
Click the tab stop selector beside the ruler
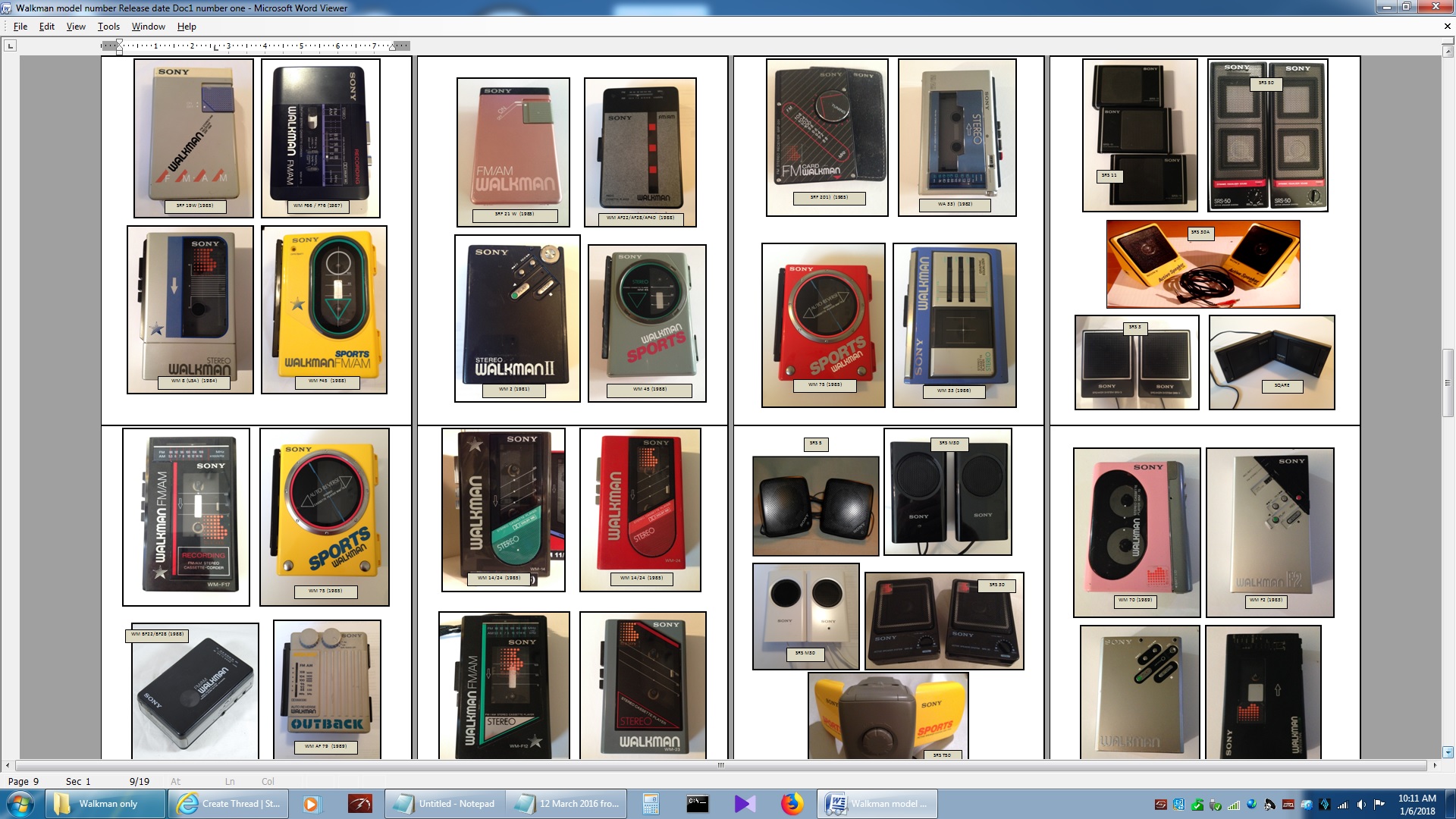(10, 46)
